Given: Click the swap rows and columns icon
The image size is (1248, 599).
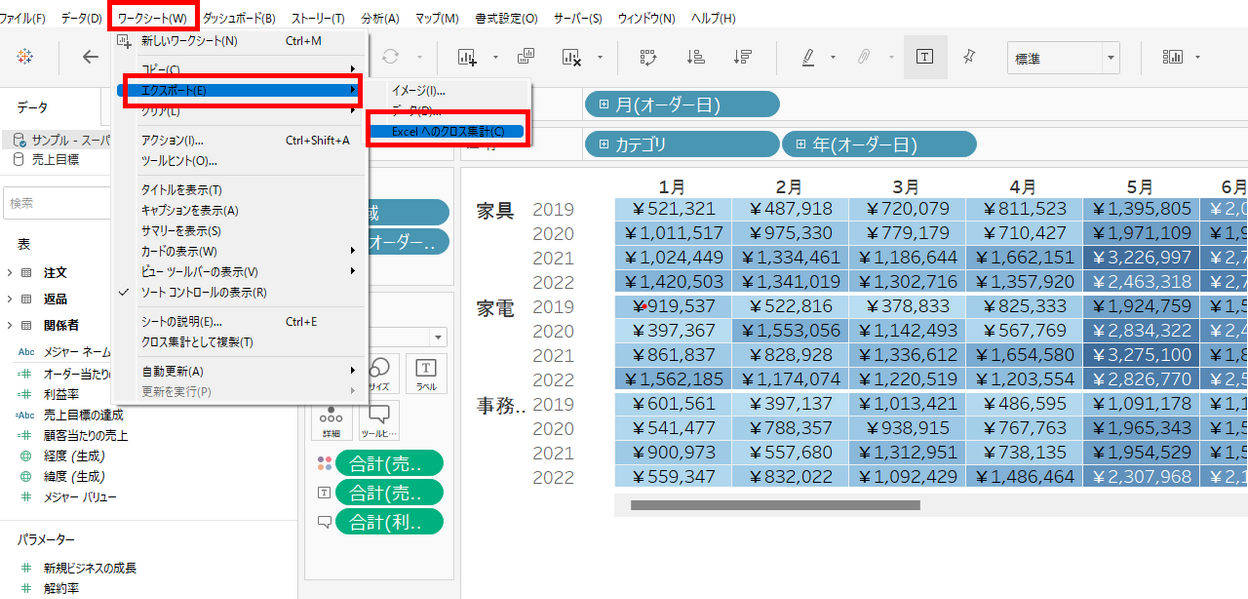Looking at the screenshot, I should pyautogui.click(x=649, y=57).
